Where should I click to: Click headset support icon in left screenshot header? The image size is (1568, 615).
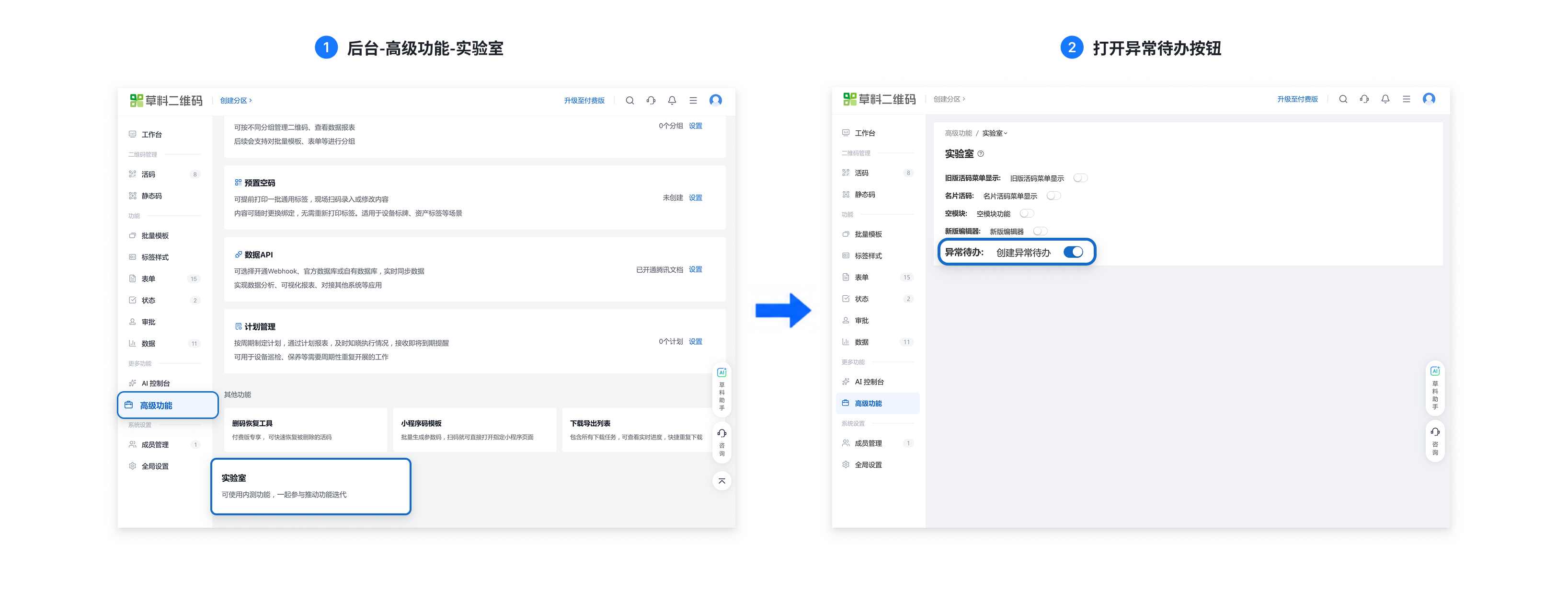tap(651, 101)
